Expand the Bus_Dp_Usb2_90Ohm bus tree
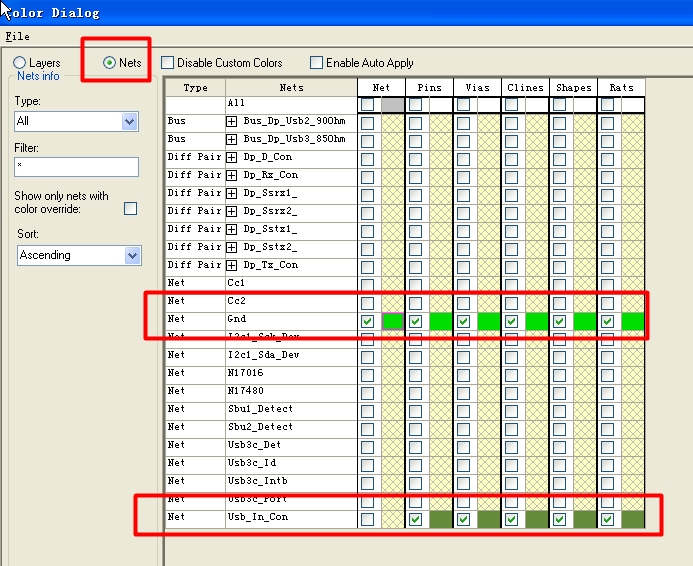 pos(232,121)
